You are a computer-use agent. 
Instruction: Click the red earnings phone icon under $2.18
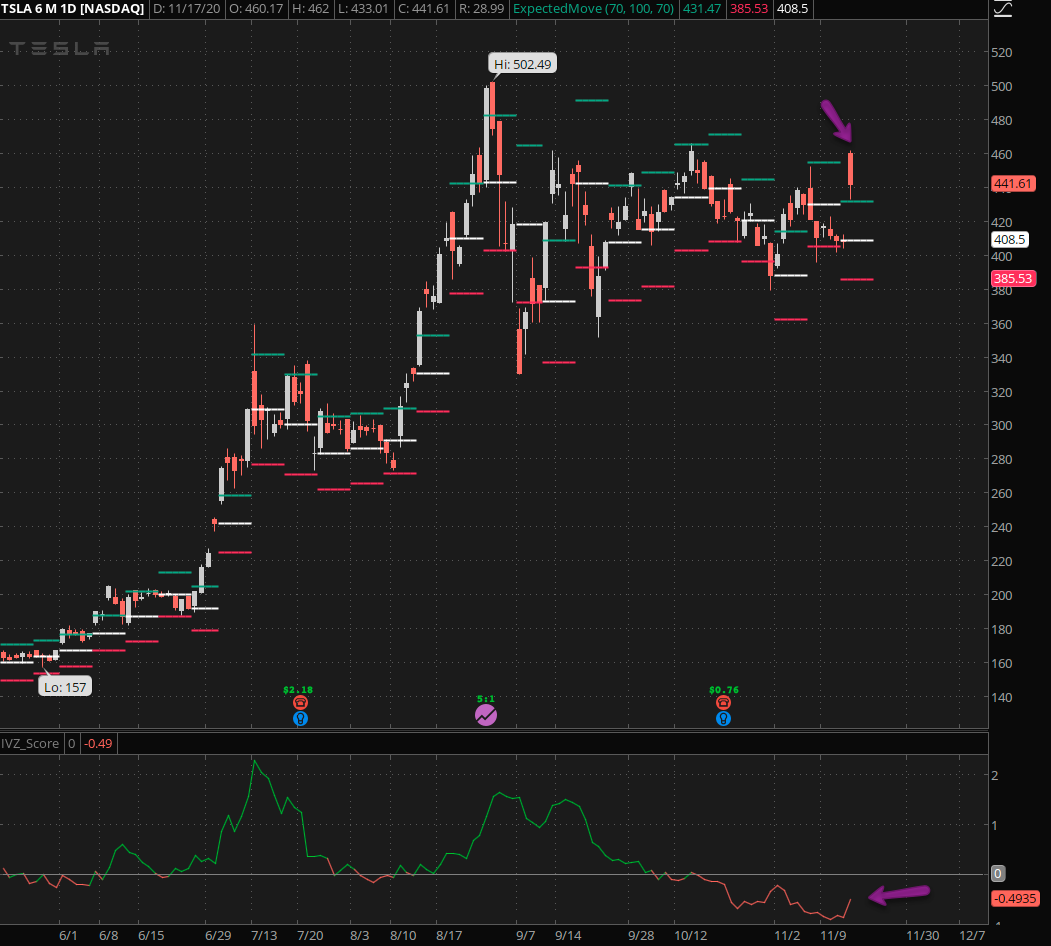pos(300,703)
